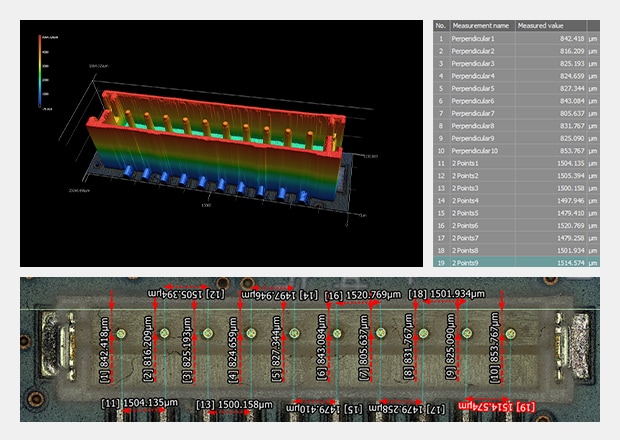
Task: Click the [1] 842.418µm vertical measurement label
Action: (x=105, y=349)
